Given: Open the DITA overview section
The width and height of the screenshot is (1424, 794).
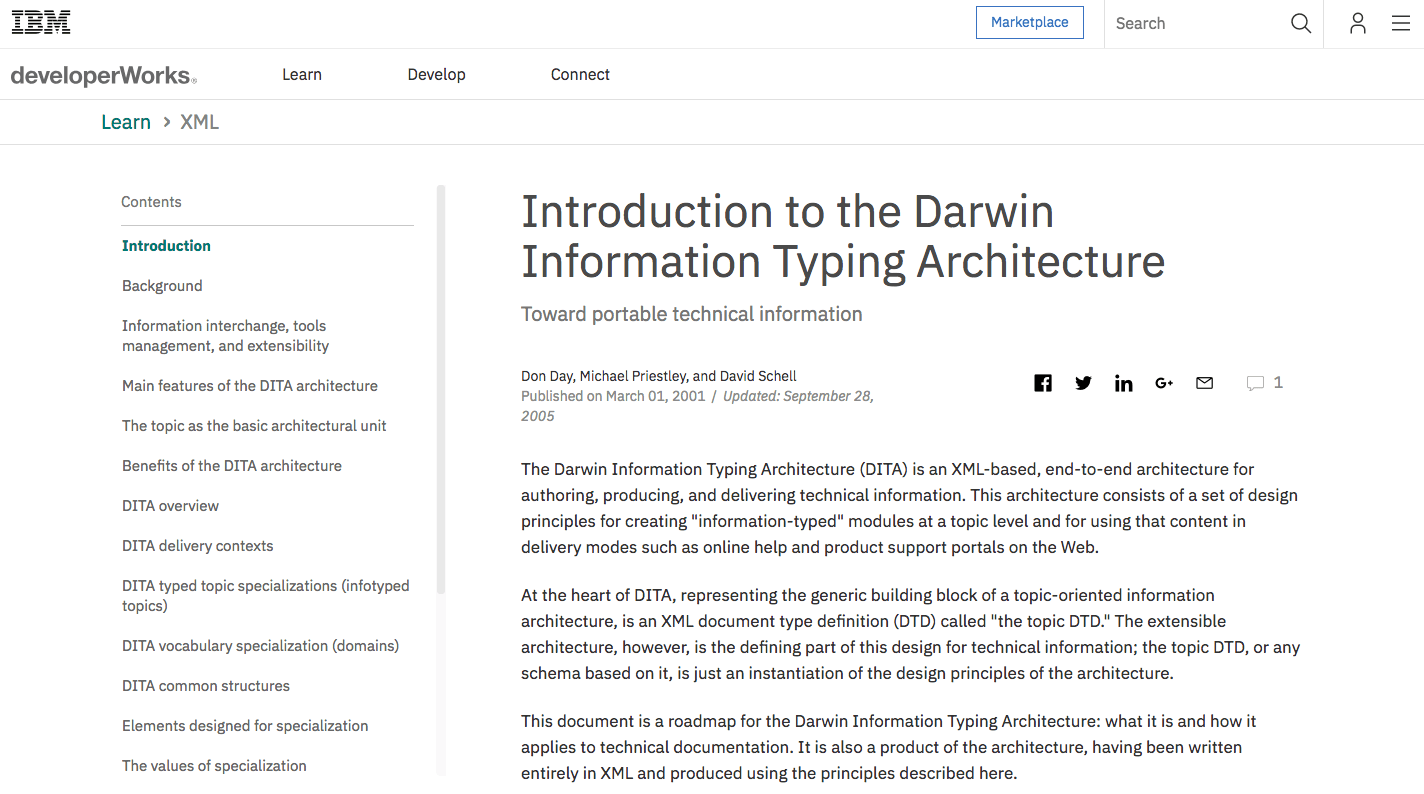Looking at the screenshot, I should click(x=170, y=506).
